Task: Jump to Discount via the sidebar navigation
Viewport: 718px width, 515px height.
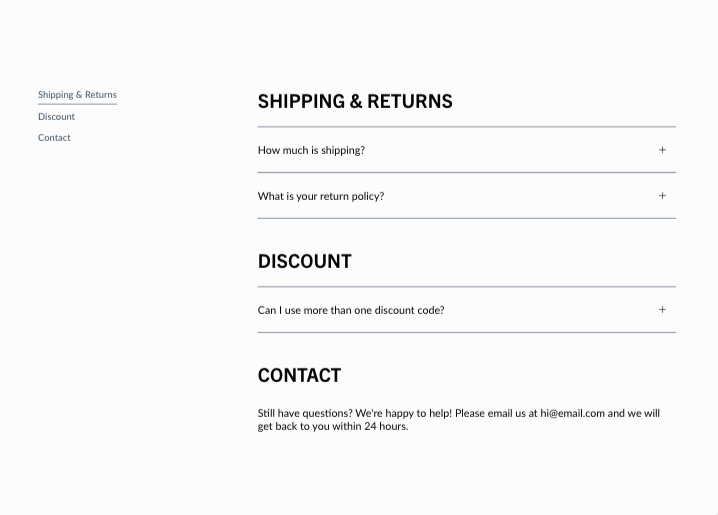Action: [x=56, y=117]
